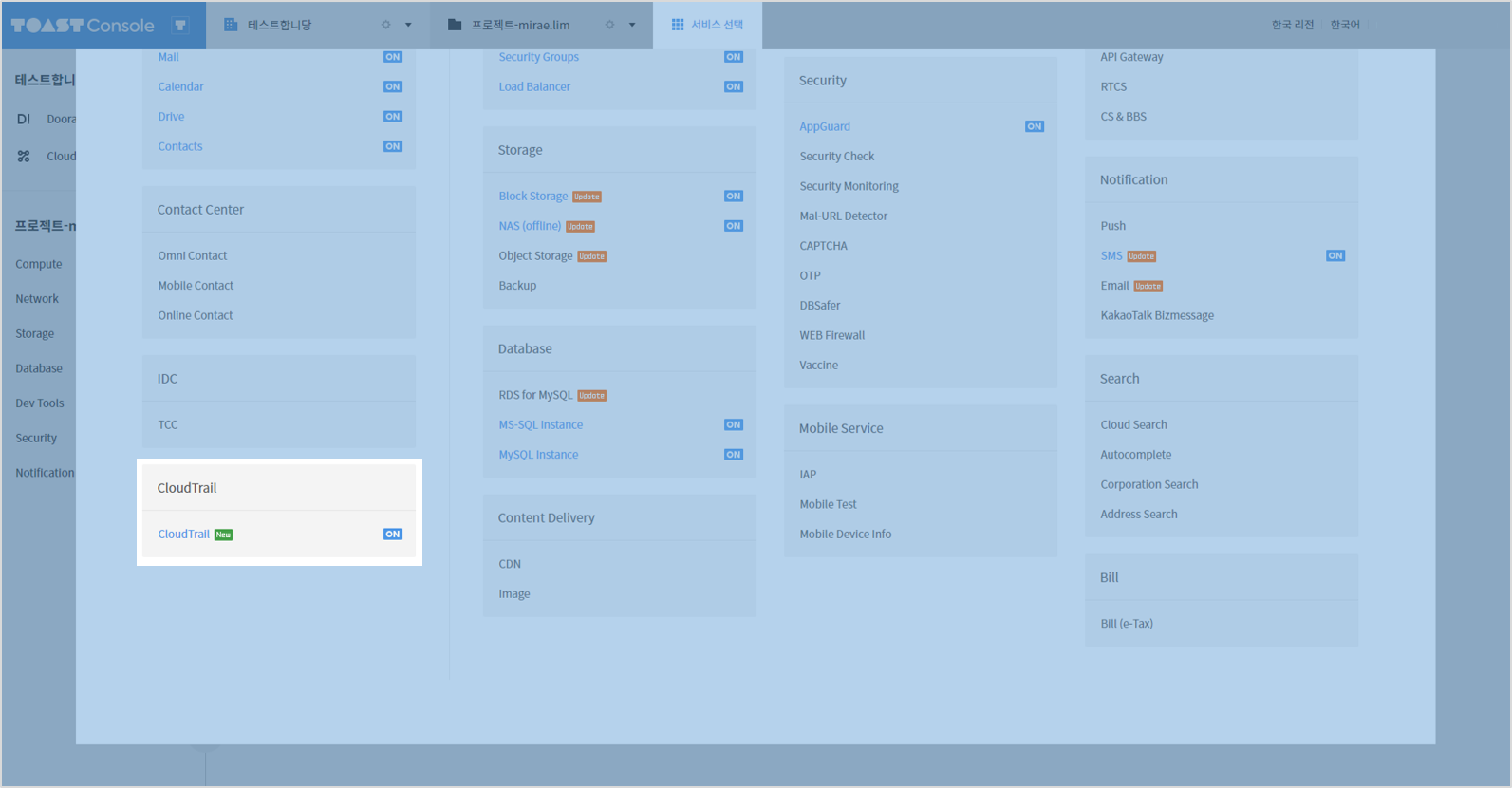Image resolution: width=1512 pixels, height=788 pixels.
Task: Toggle the ON badge for Calendar
Action: click(x=393, y=86)
